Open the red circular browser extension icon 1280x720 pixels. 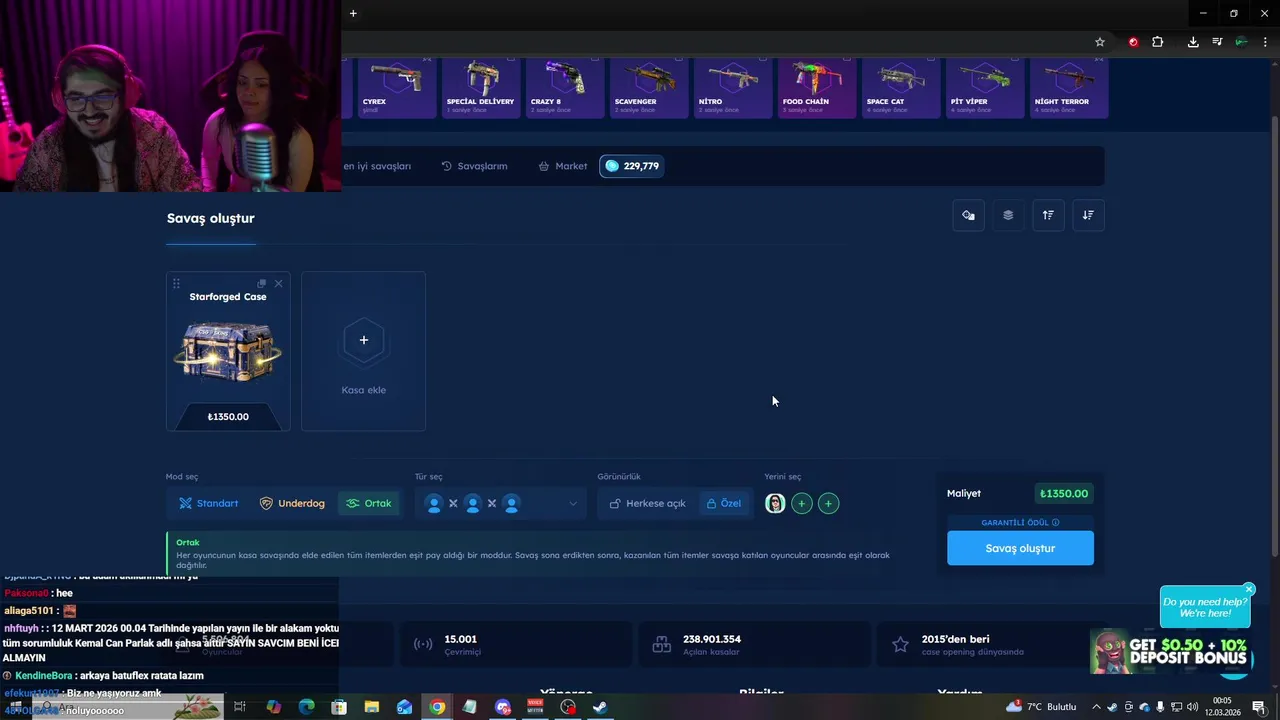click(1133, 42)
